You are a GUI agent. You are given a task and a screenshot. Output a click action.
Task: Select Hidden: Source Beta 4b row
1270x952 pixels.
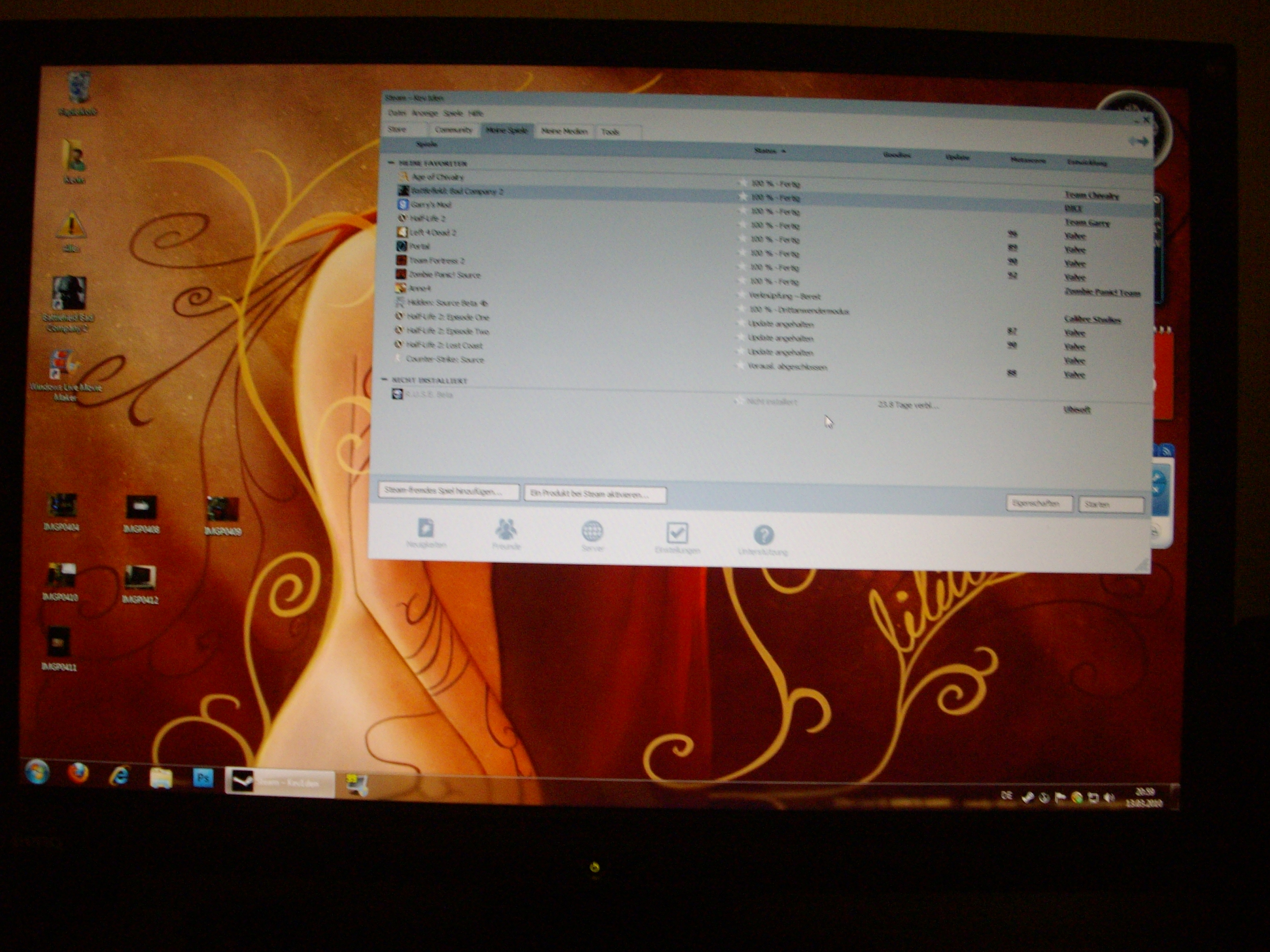point(447,303)
